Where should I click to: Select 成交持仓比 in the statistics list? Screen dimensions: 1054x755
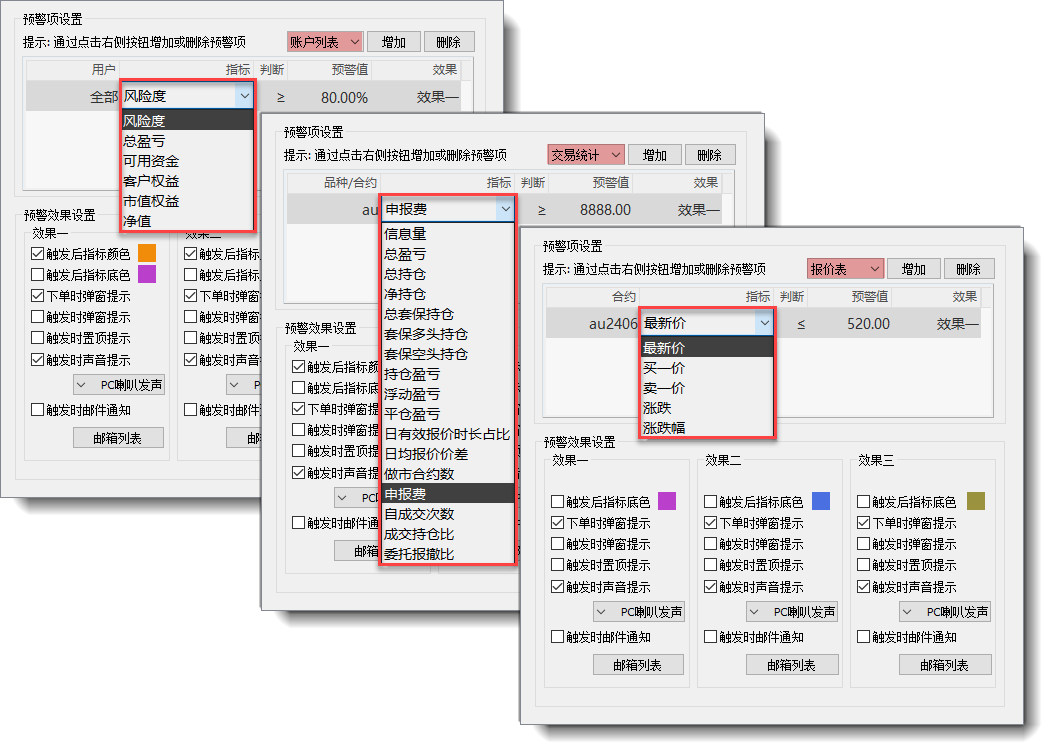[448, 534]
